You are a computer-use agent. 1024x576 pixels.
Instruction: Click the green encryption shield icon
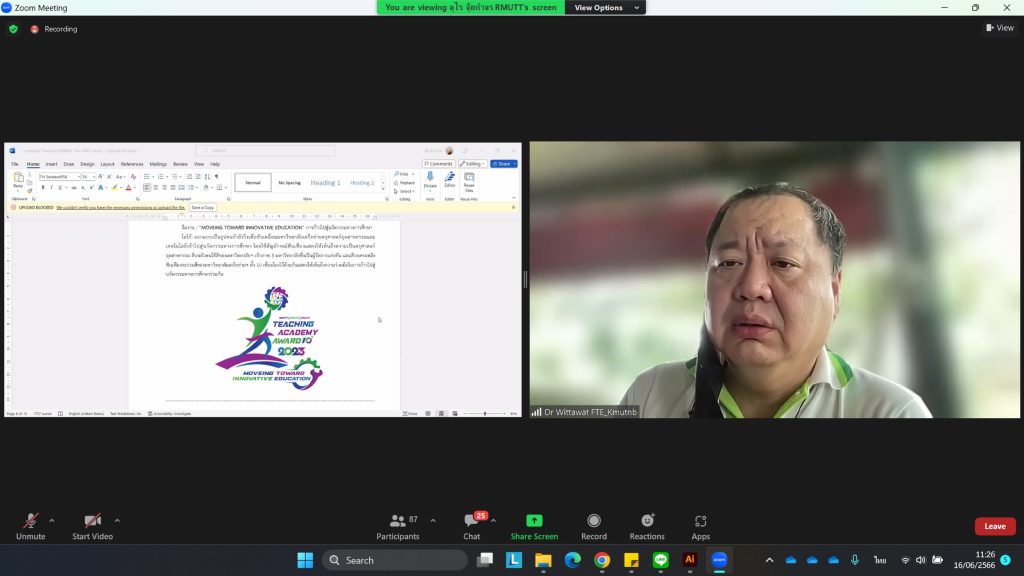pos(13,29)
